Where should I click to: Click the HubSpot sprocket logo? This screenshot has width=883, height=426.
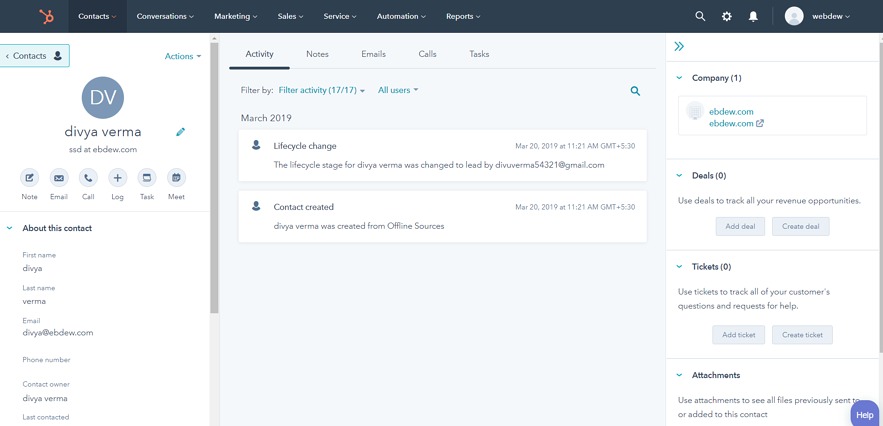[x=46, y=16]
